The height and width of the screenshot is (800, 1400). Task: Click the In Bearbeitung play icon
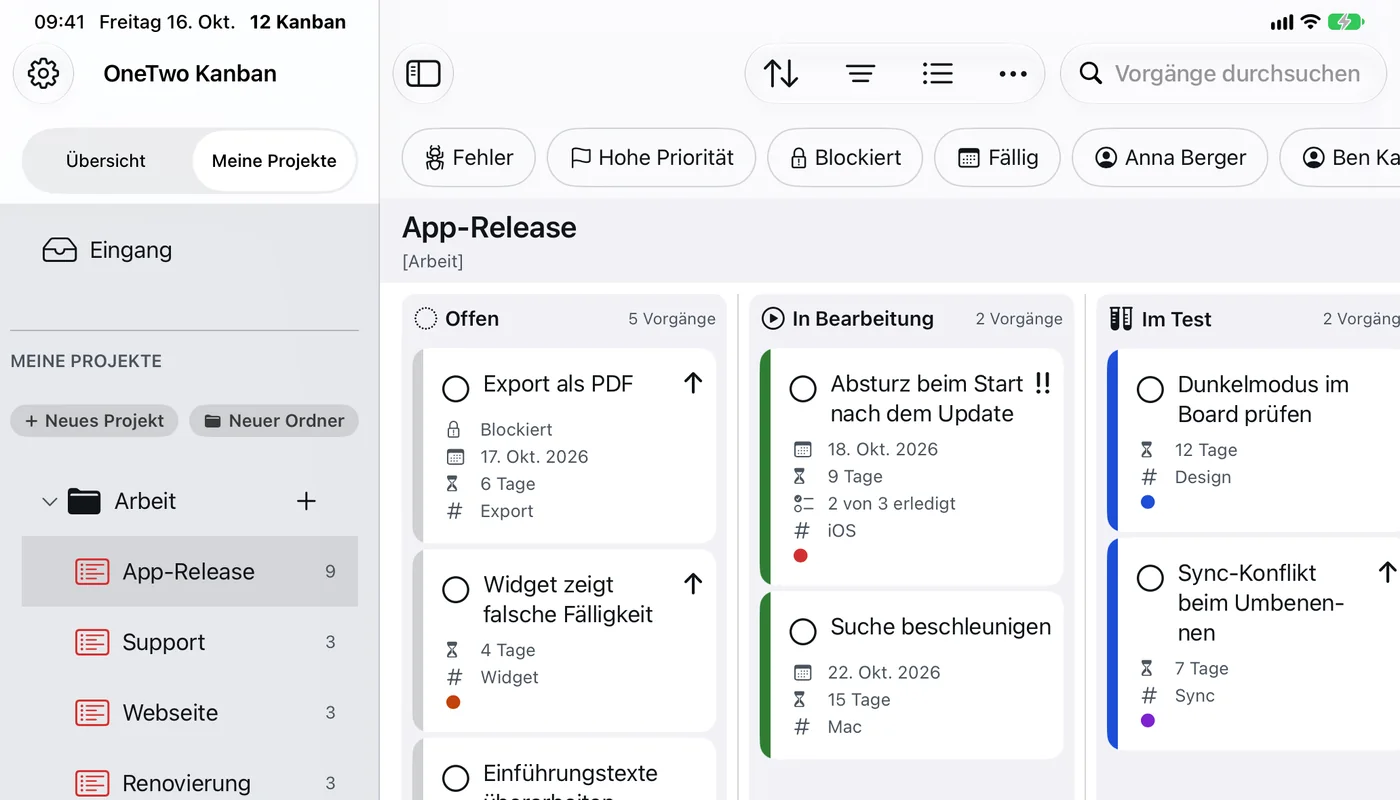pyautogui.click(x=772, y=319)
